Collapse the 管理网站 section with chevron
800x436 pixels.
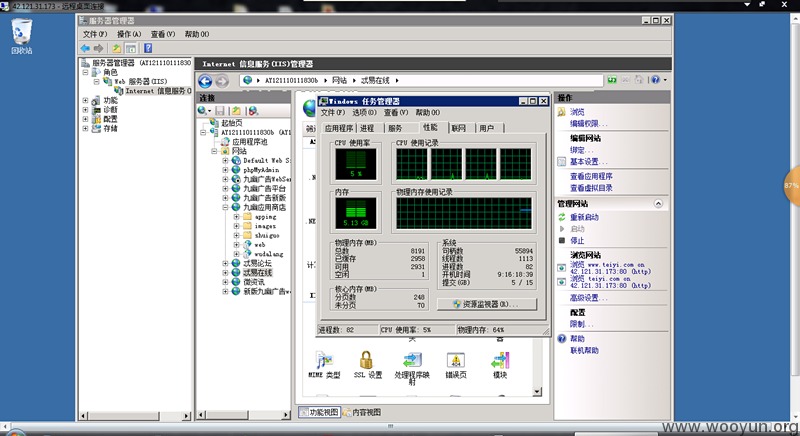[x=658, y=203]
